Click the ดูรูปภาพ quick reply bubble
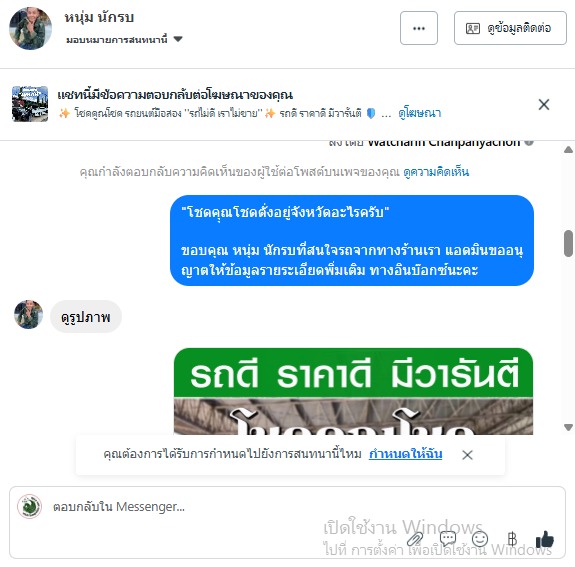 point(86,317)
